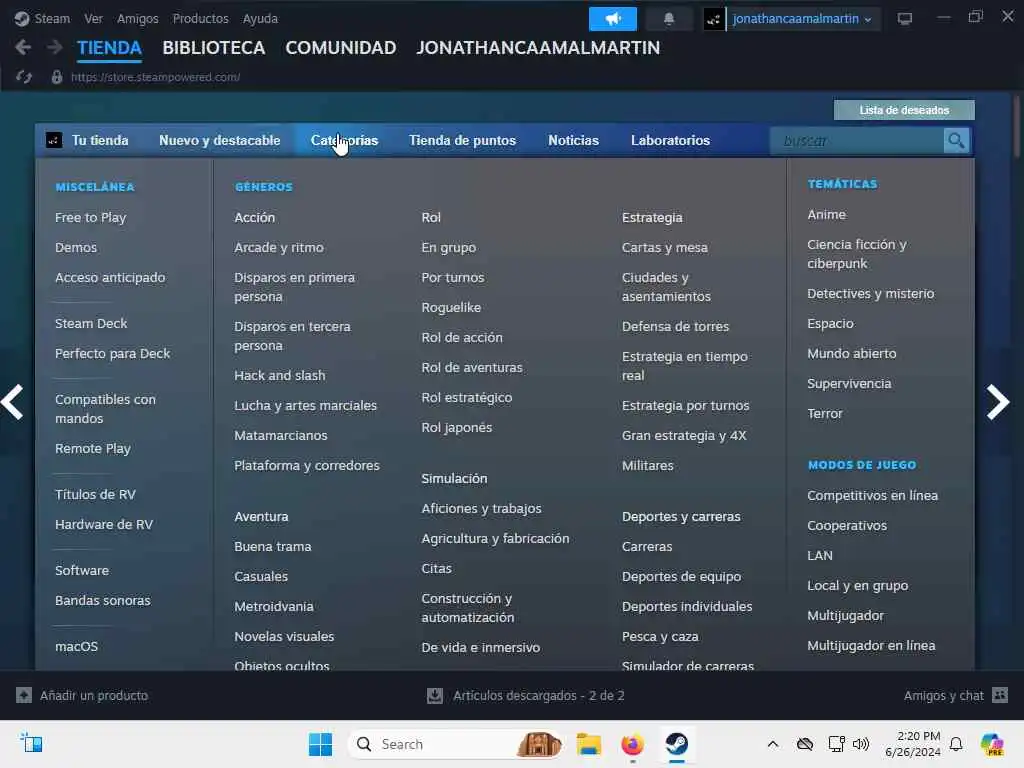
Task: Click the padlock icon beside the URL
Action: tap(57, 77)
